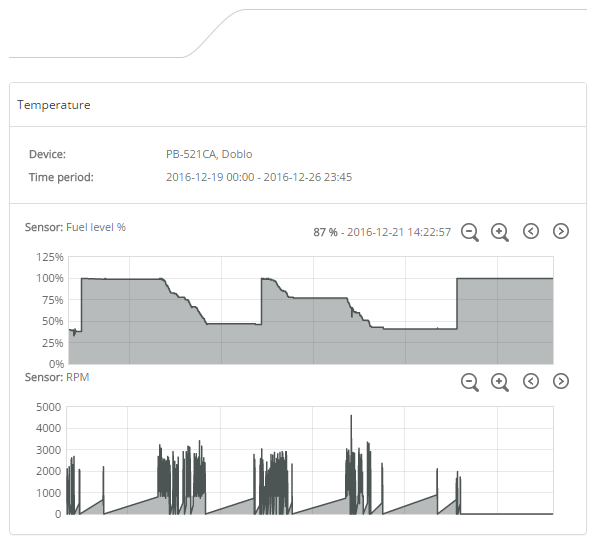Click the 125% axis label
This screenshot has width=594, height=542.
point(50,257)
